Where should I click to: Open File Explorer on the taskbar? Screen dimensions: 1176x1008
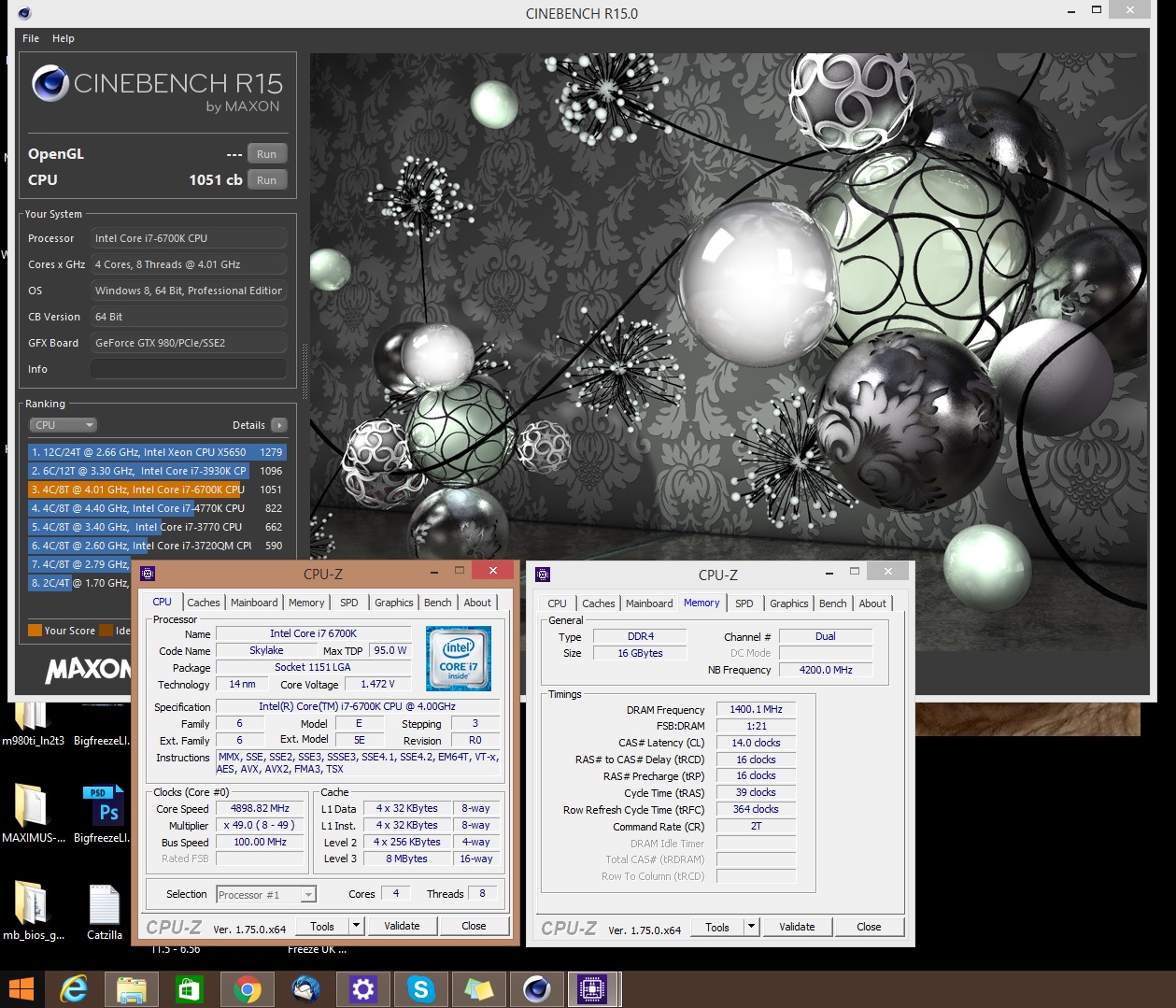tap(132, 988)
